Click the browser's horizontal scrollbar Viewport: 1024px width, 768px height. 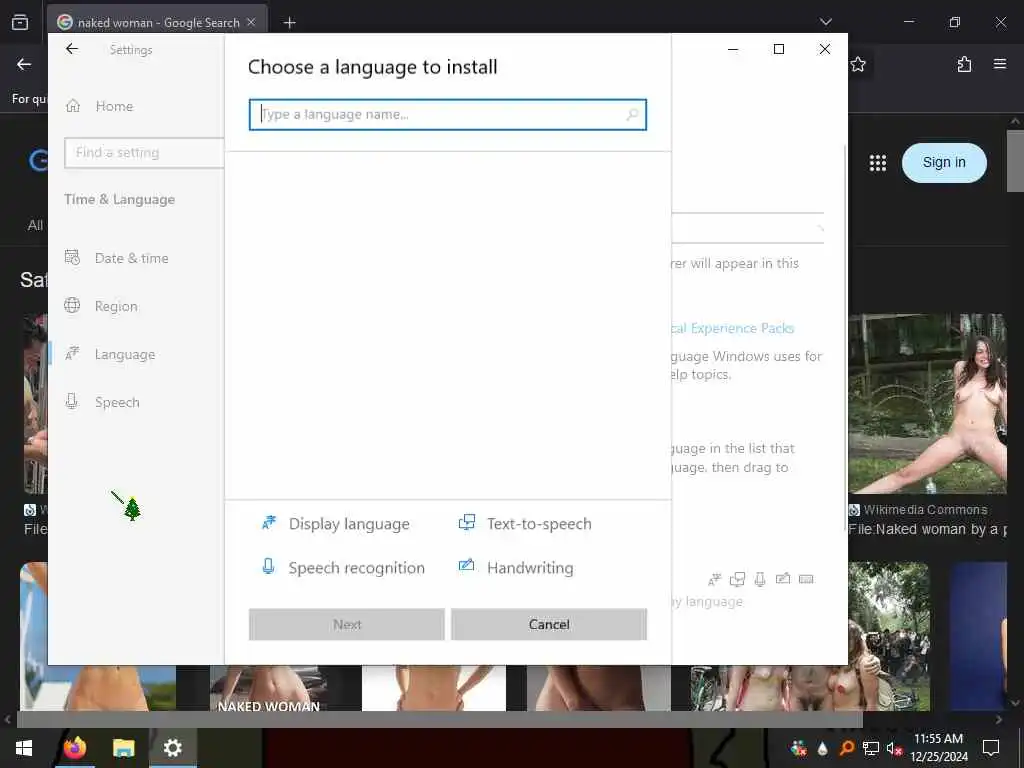439,720
